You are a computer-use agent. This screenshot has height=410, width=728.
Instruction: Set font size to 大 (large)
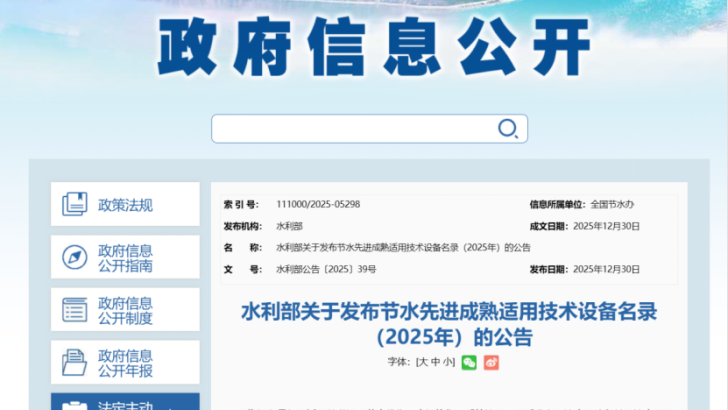[423, 362]
